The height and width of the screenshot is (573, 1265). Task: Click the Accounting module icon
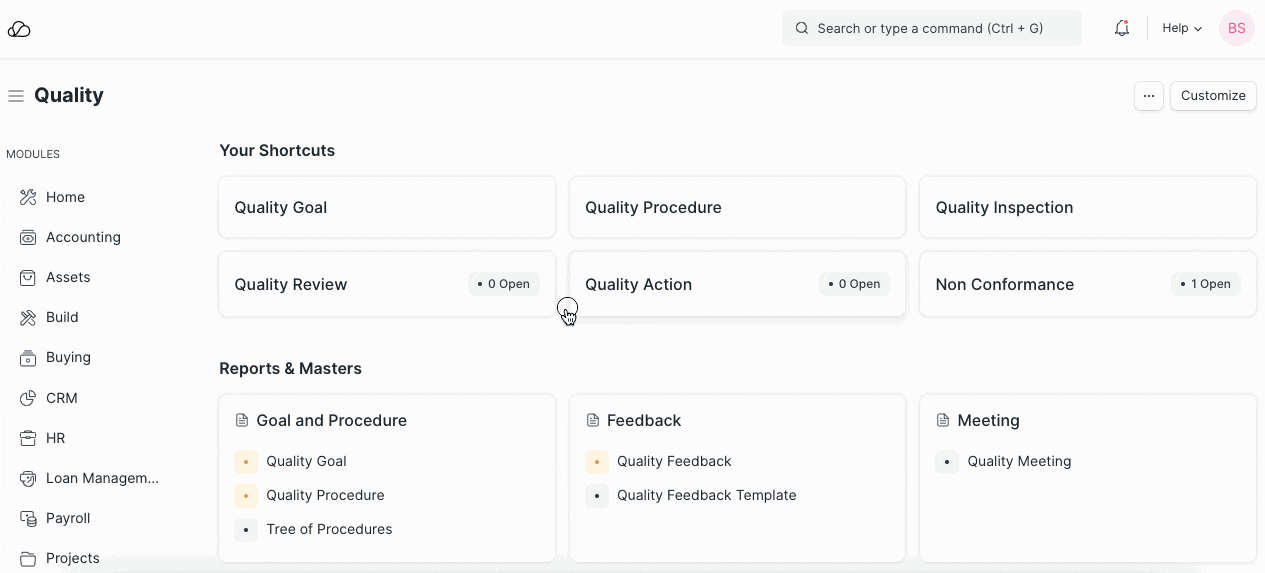point(28,238)
